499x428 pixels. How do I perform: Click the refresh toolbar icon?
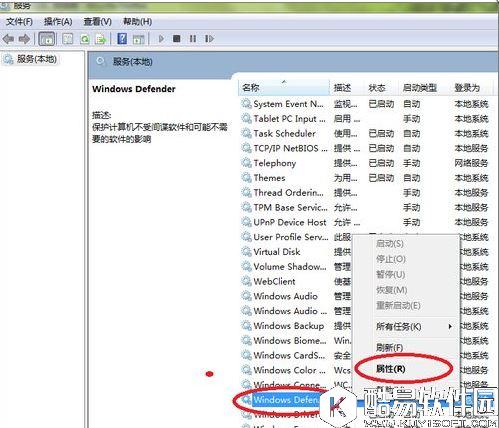point(85,39)
